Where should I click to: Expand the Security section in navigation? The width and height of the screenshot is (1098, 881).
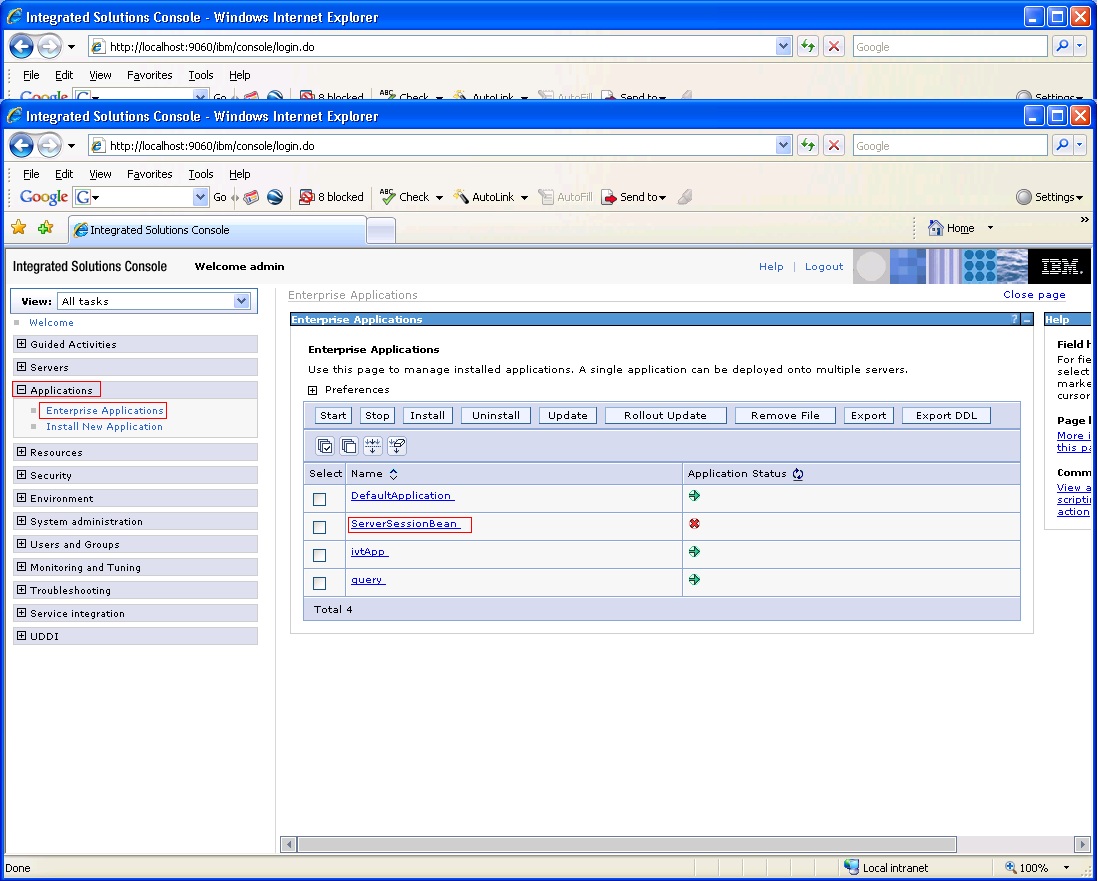pyautogui.click(x=21, y=475)
